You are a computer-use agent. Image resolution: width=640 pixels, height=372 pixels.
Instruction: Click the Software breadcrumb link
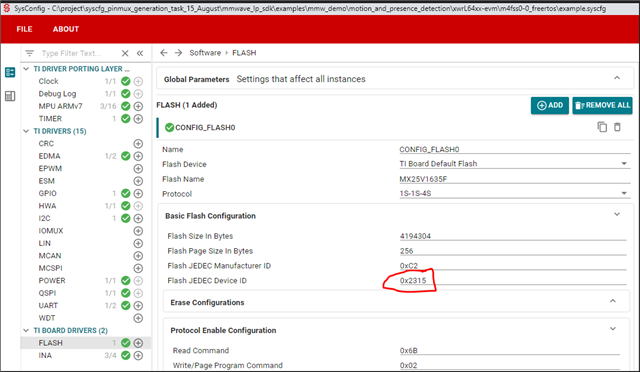205,53
